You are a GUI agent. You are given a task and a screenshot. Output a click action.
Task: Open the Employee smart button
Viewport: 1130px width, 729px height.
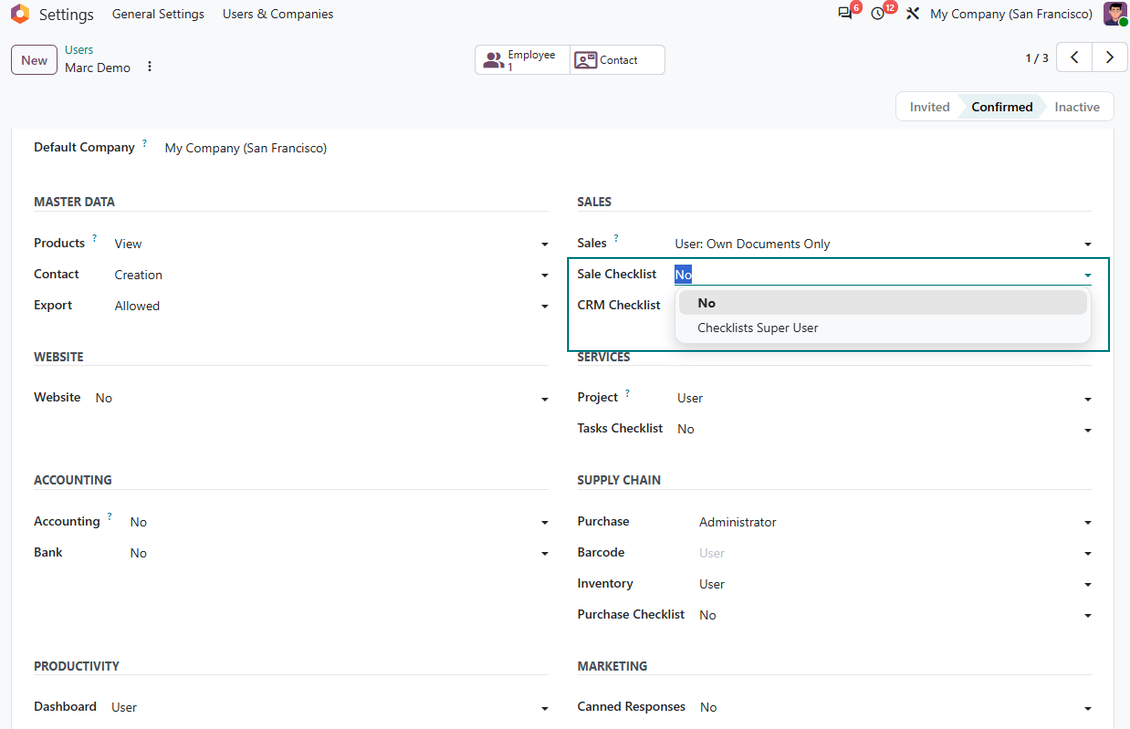522,60
